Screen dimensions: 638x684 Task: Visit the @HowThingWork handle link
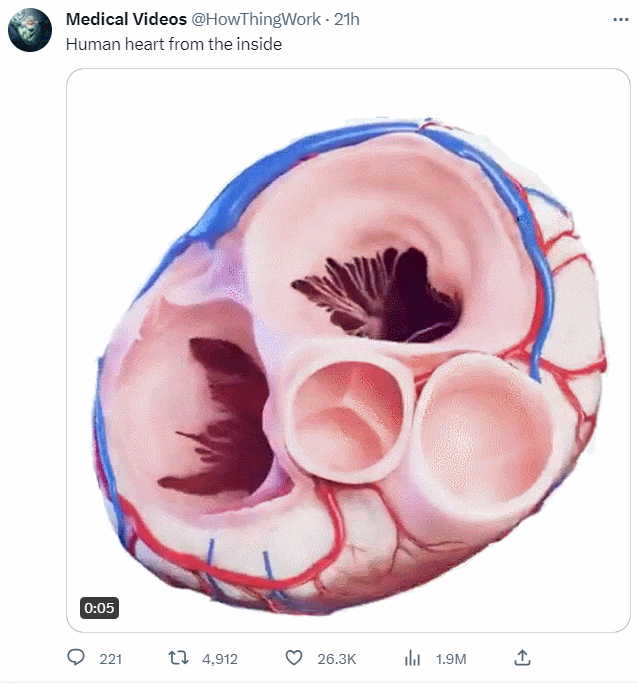256,19
